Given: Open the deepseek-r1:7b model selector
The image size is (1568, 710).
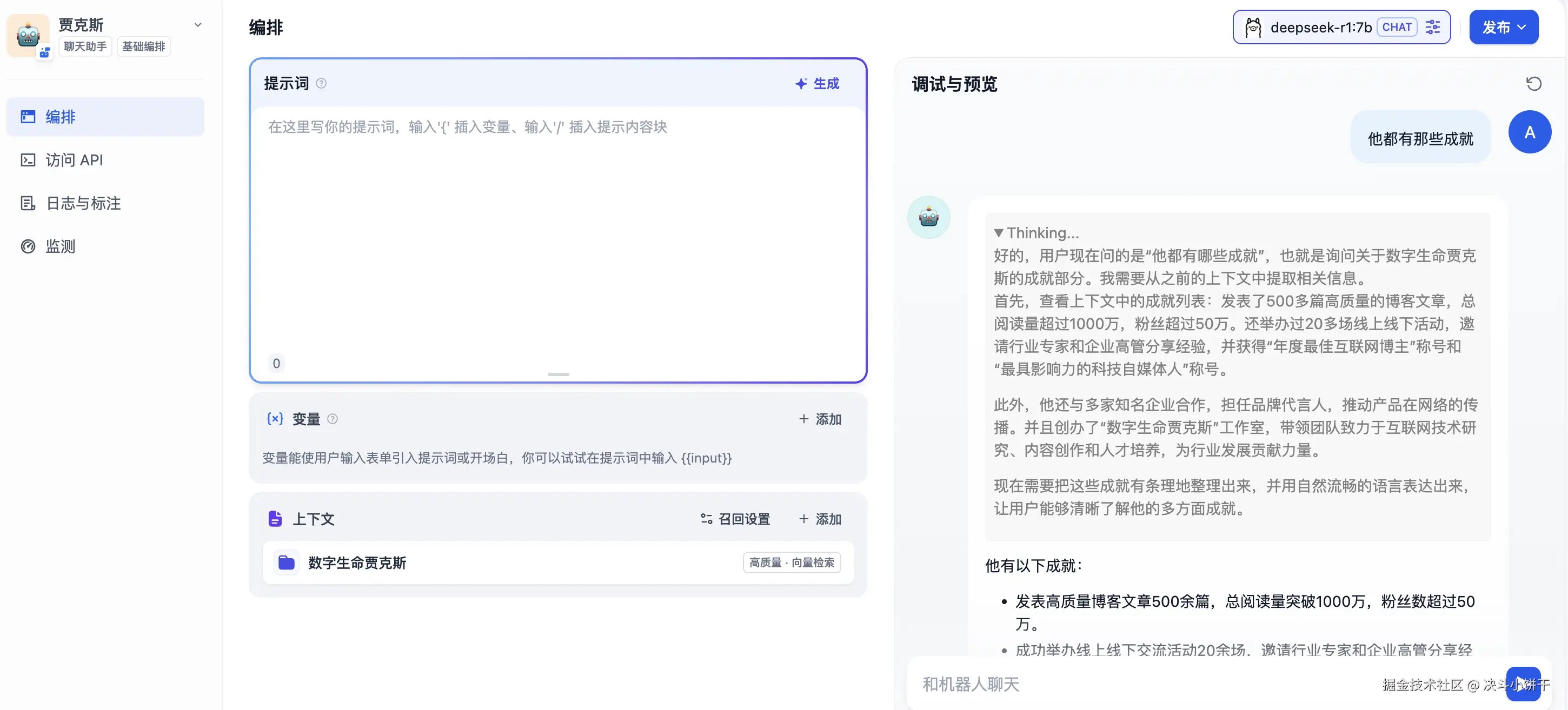Looking at the screenshot, I should (1320, 28).
